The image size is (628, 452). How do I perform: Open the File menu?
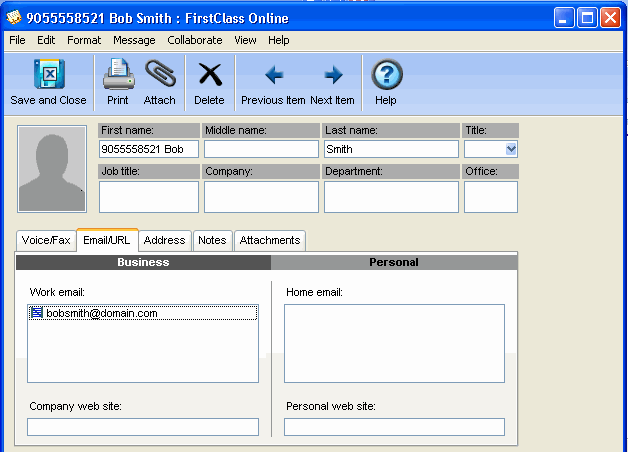(17, 40)
